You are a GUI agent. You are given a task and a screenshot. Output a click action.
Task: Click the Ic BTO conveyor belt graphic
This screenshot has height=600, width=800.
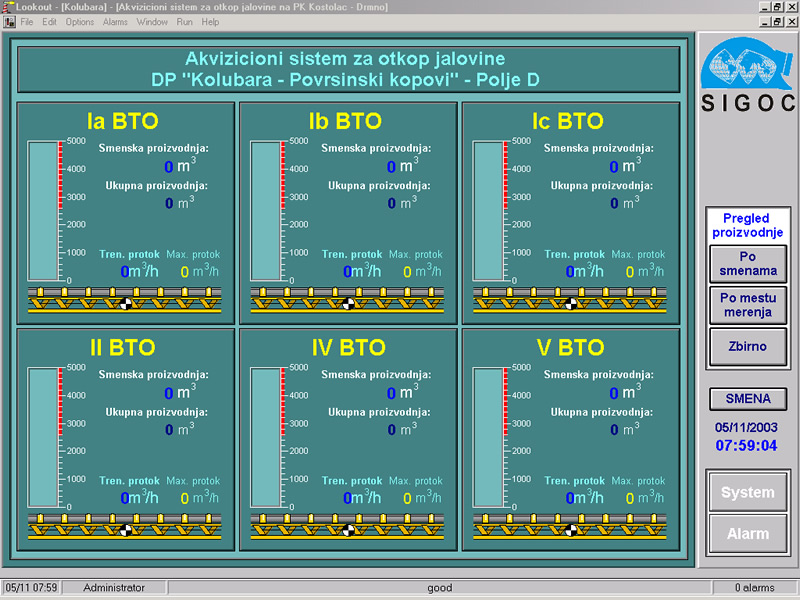coord(570,299)
